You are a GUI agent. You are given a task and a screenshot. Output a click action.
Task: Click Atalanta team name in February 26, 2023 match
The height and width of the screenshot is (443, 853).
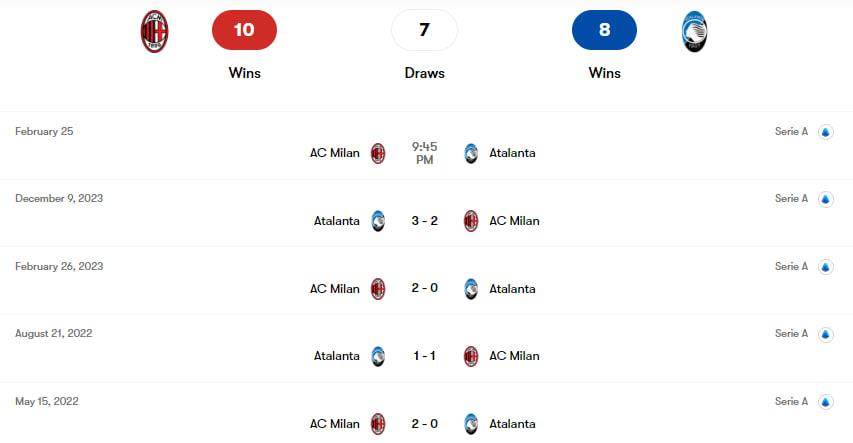coord(512,289)
